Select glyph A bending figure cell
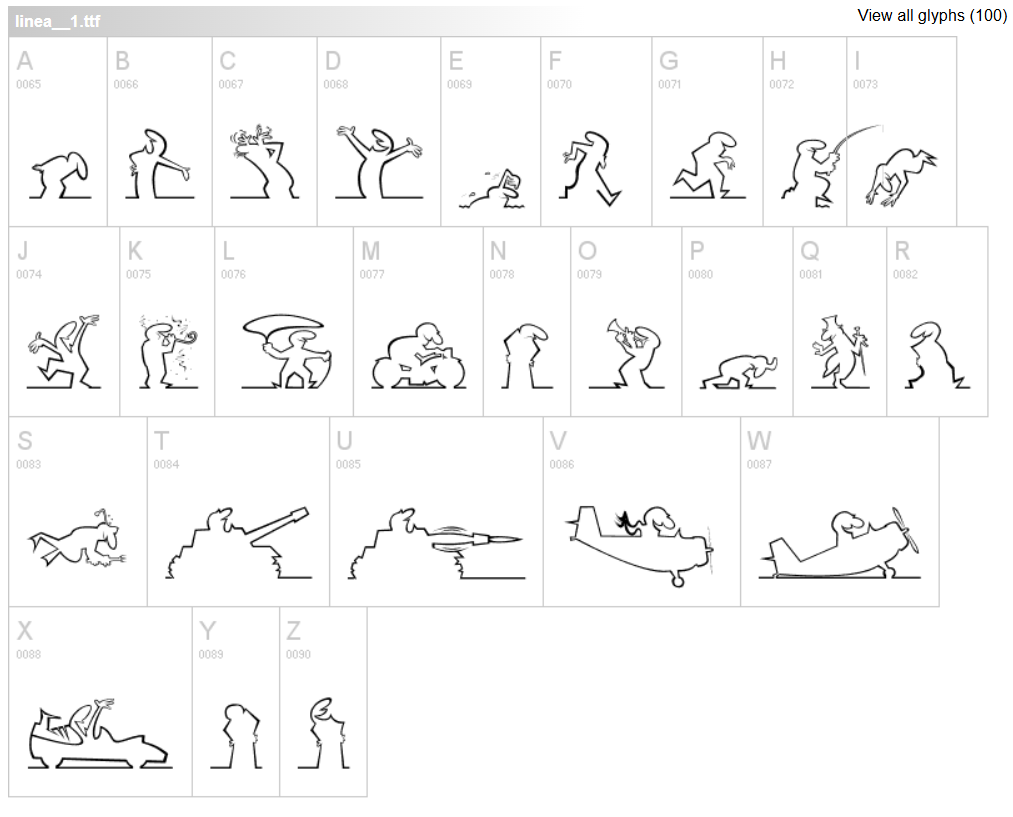 (x=58, y=132)
